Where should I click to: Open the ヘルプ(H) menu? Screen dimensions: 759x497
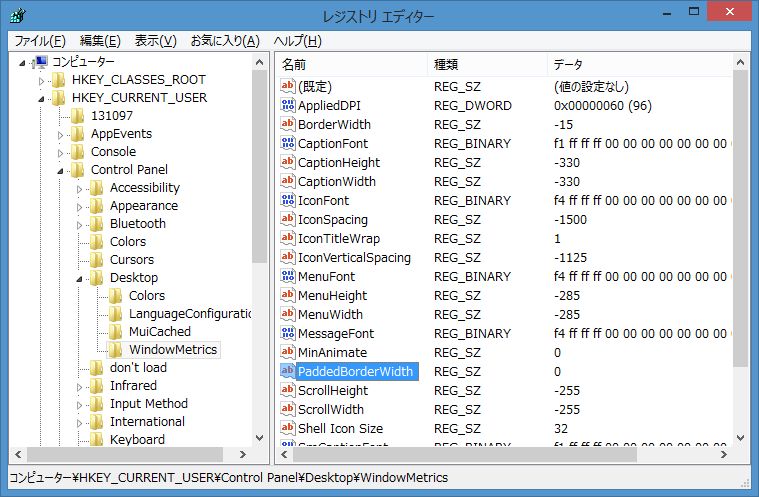pos(297,41)
